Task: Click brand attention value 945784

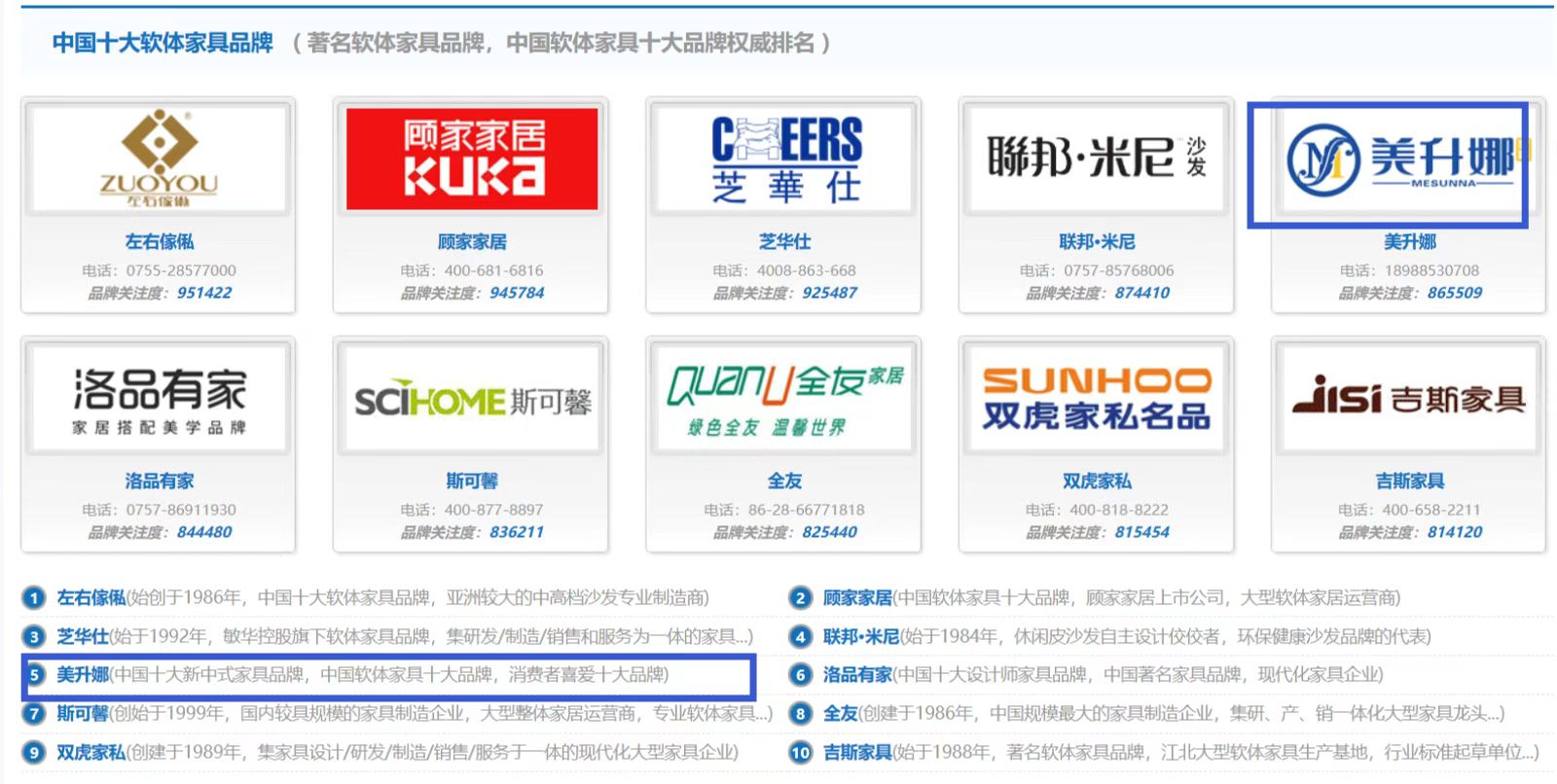Action: pyautogui.click(x=517, y=293)
